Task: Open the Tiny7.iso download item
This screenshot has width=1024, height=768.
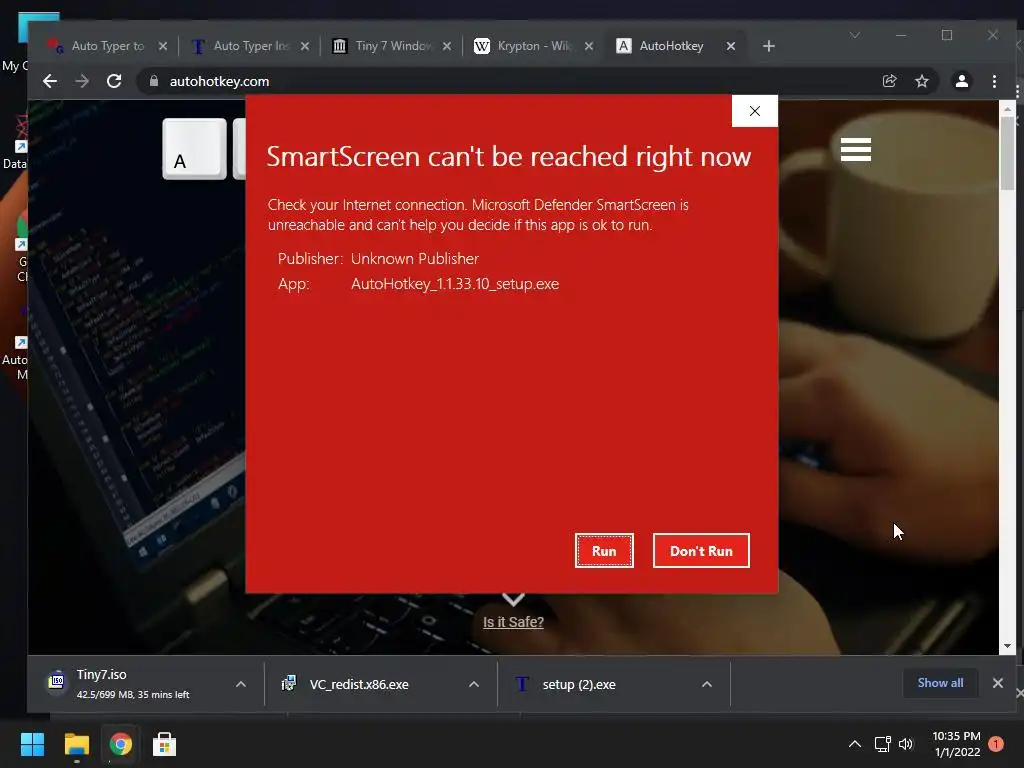Action: click(x=134, y=684)
